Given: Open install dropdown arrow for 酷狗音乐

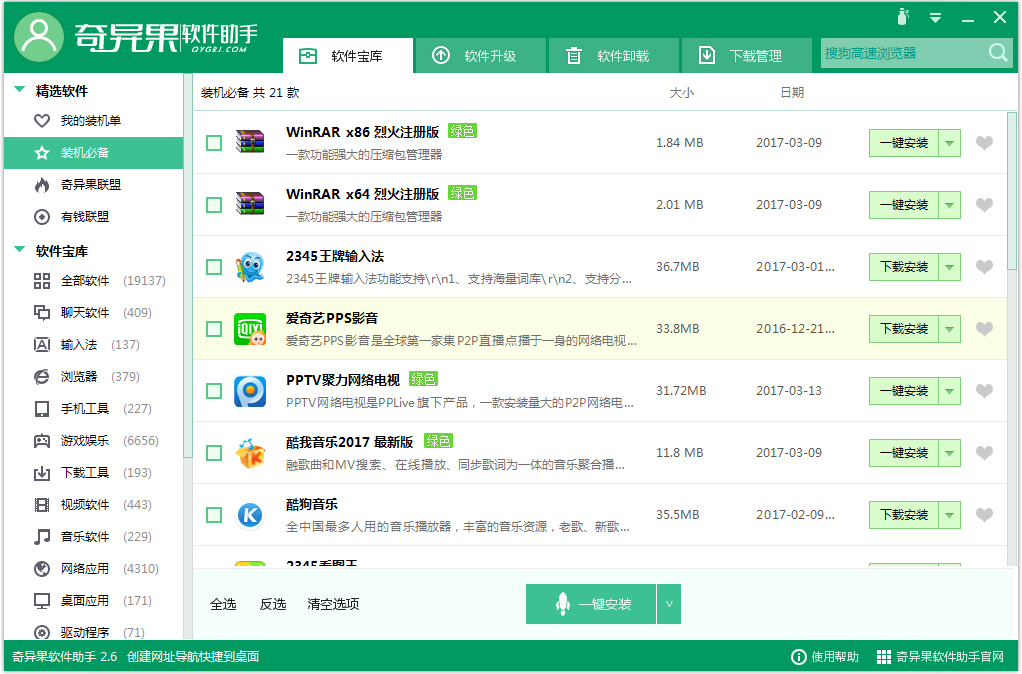Looking at the screenshot, I should [950, 515].
